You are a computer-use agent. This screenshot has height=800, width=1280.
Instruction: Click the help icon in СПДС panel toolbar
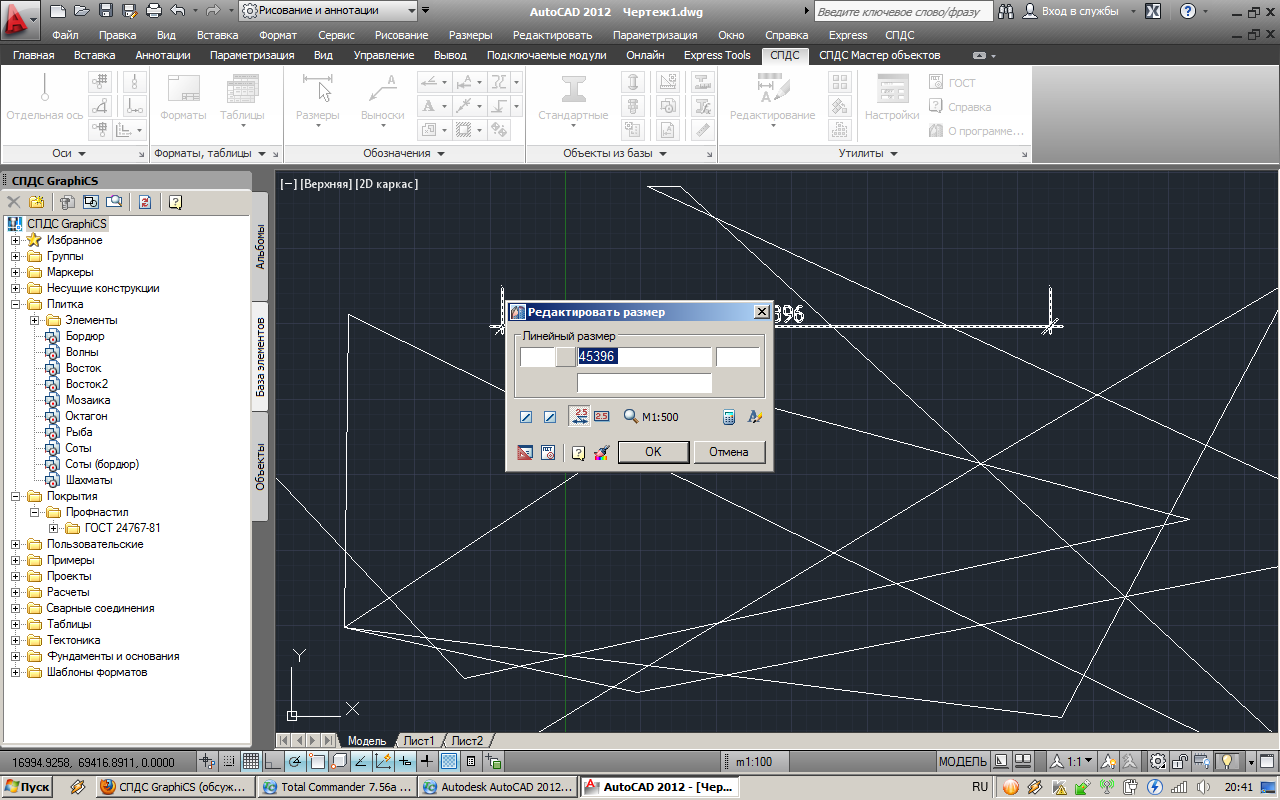pos(176,202)
